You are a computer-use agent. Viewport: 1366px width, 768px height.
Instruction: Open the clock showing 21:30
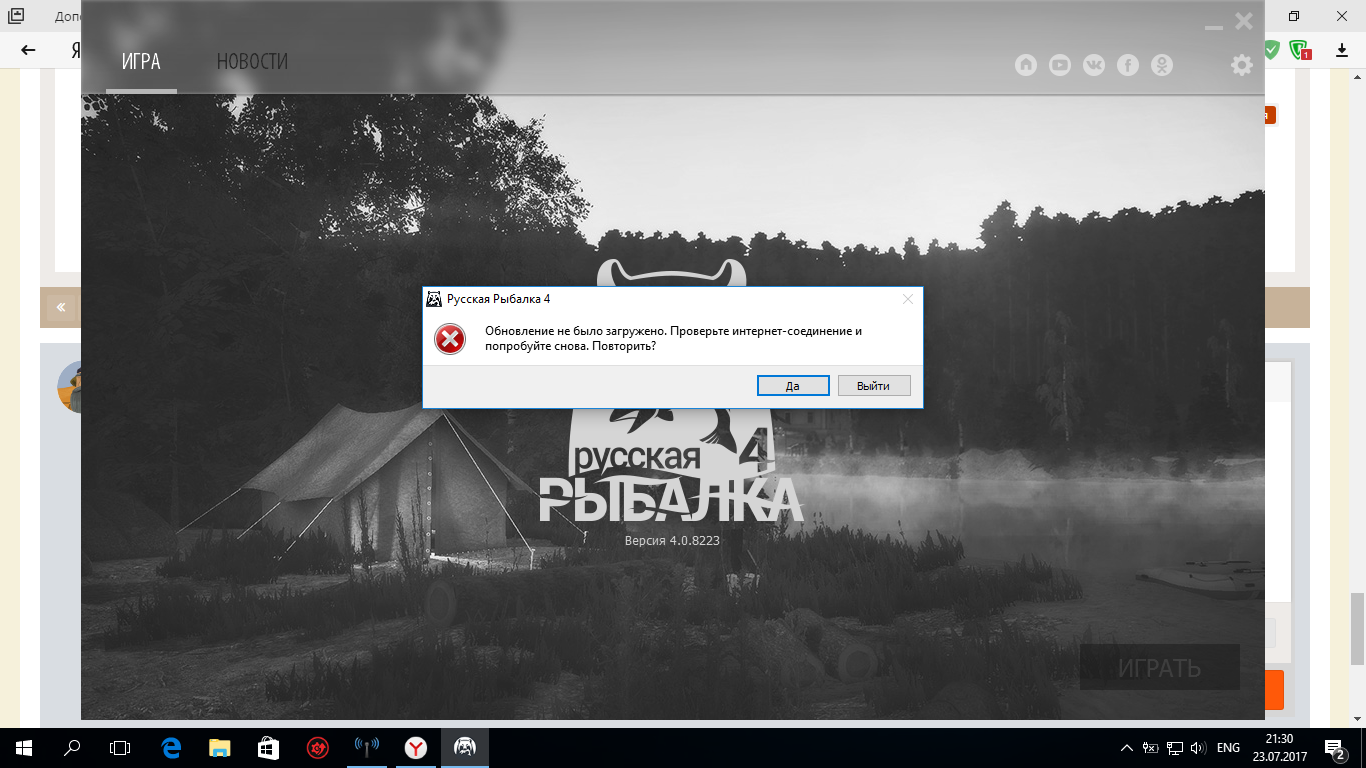(1279, 747)
